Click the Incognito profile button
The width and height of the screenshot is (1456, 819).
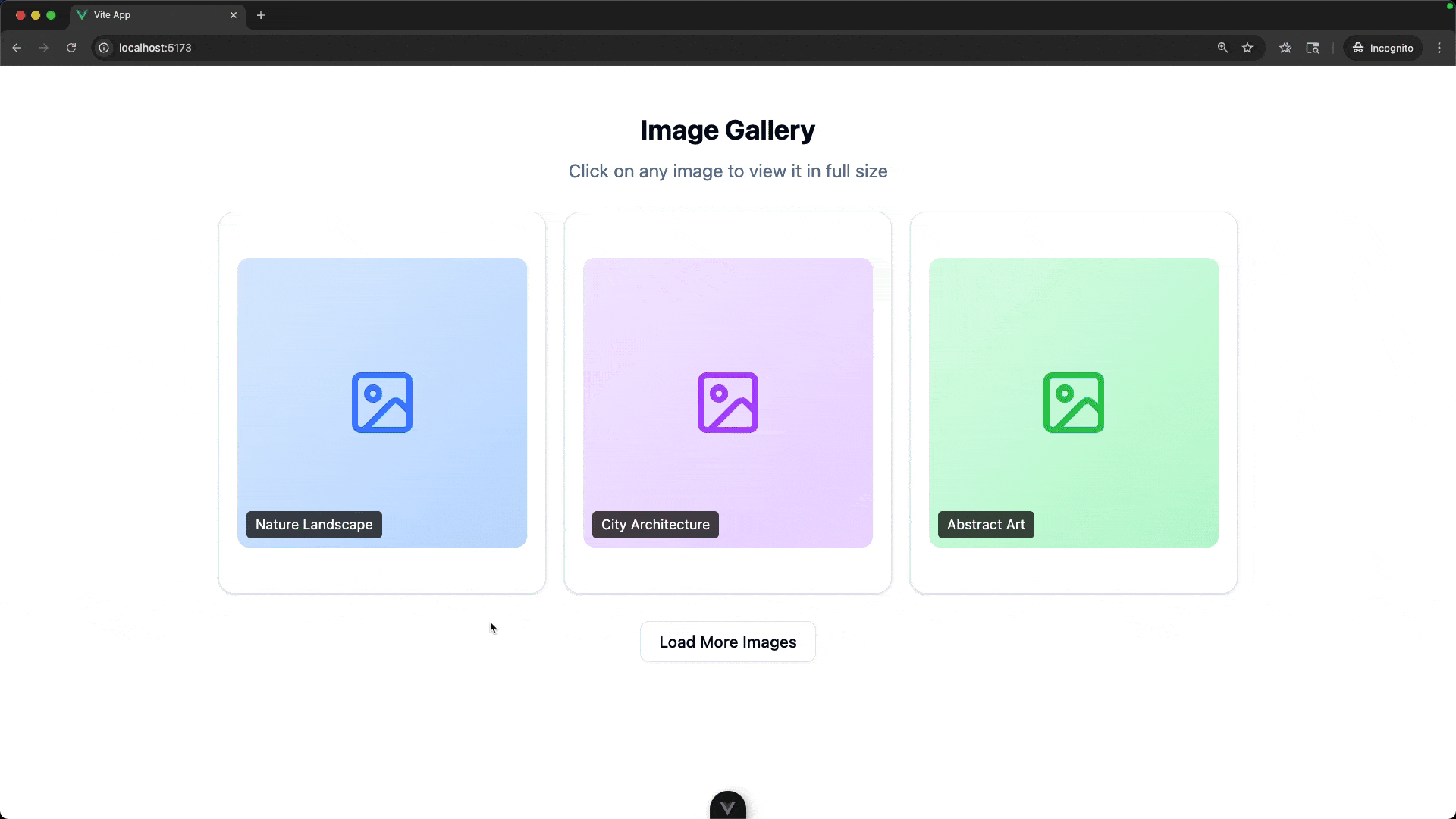(x=1383, y=48)
